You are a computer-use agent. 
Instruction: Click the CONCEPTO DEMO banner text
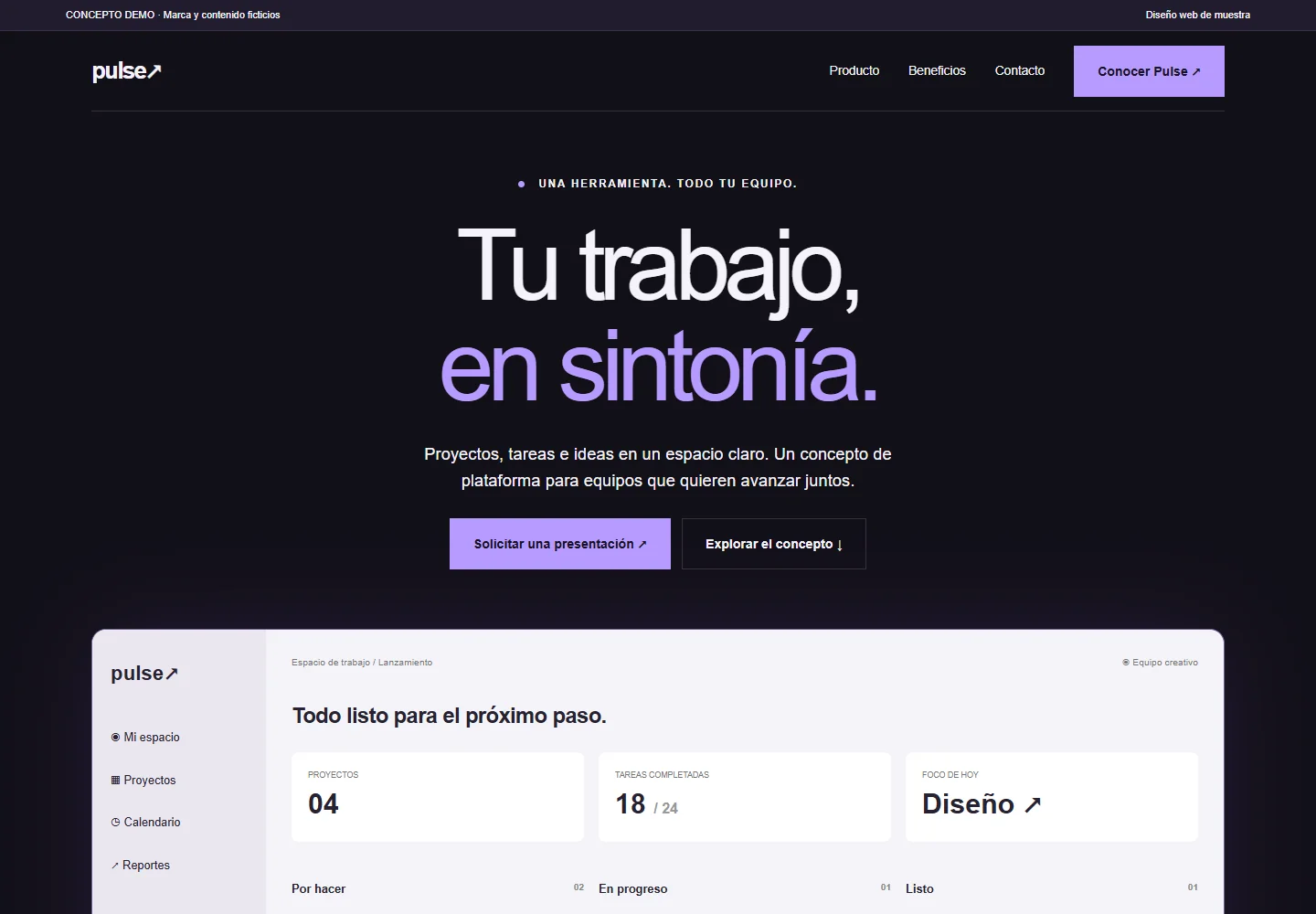pos(173,15)
